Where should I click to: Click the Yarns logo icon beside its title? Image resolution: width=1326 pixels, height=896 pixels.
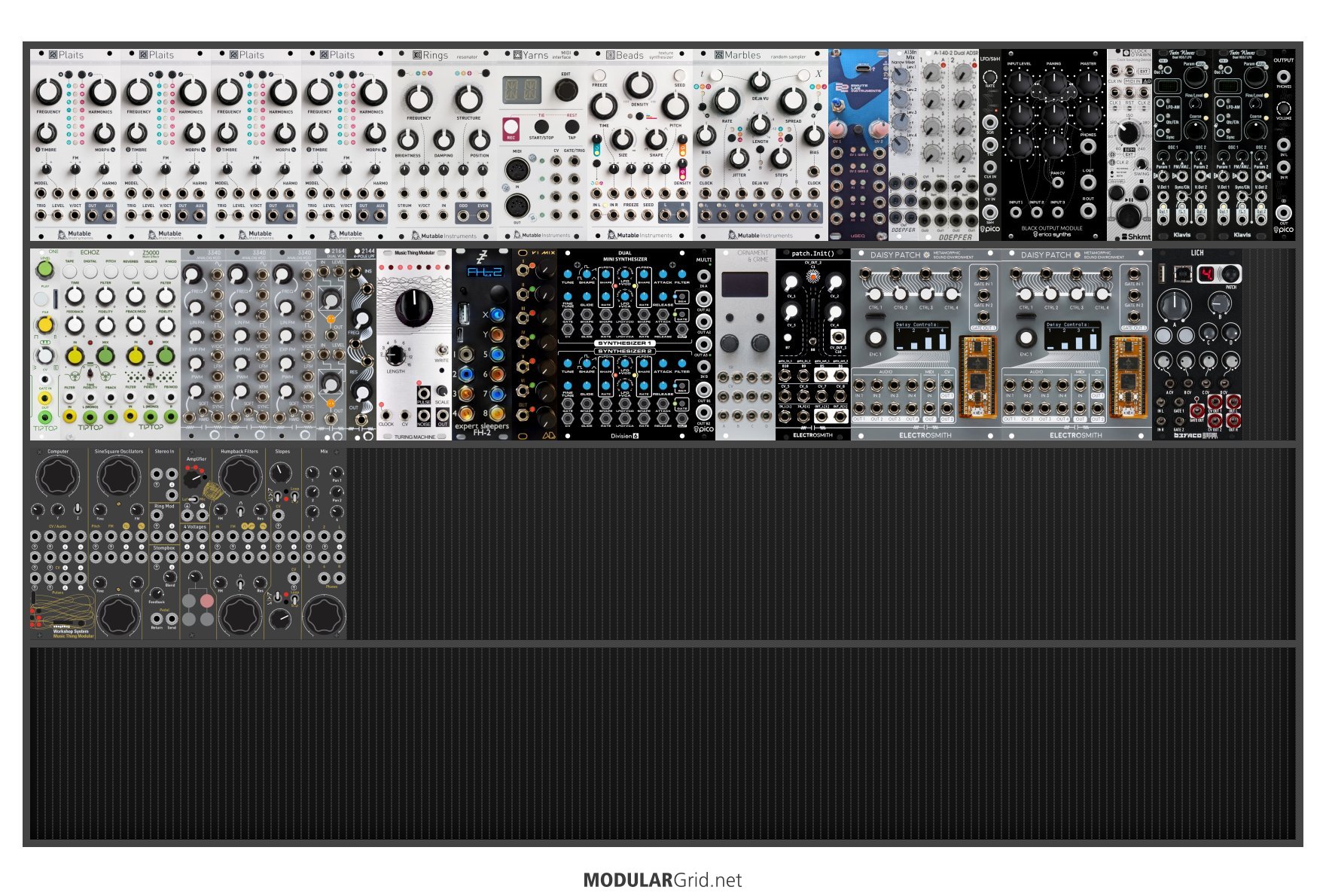[x=517, y=55]
